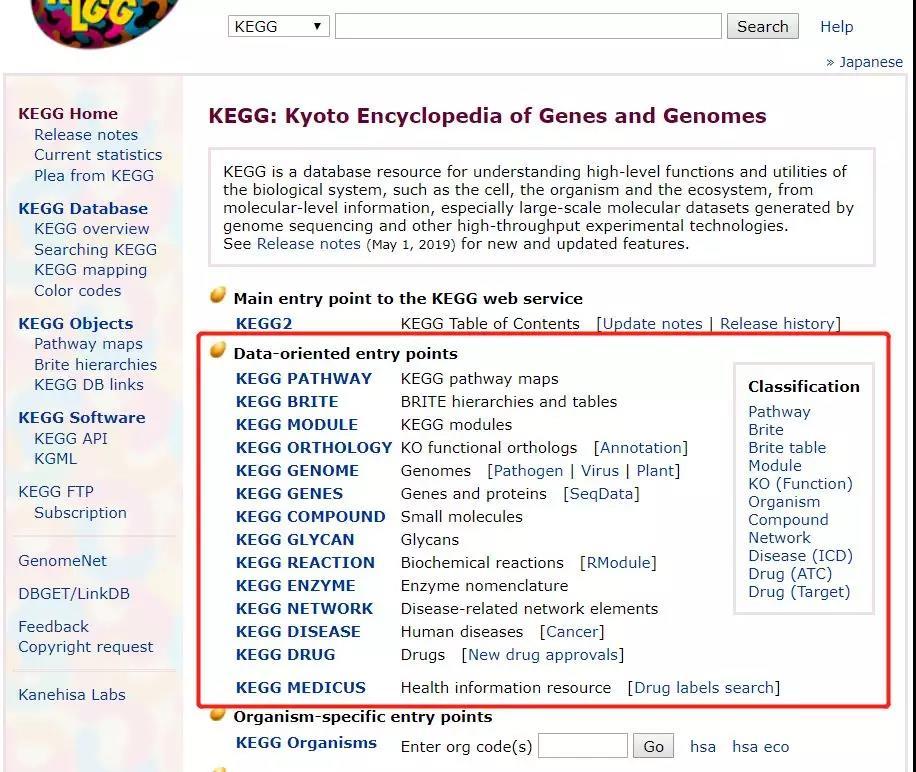Open the Update notes link
This screenshot has height=772, width=916.
(x=653, y=324)
